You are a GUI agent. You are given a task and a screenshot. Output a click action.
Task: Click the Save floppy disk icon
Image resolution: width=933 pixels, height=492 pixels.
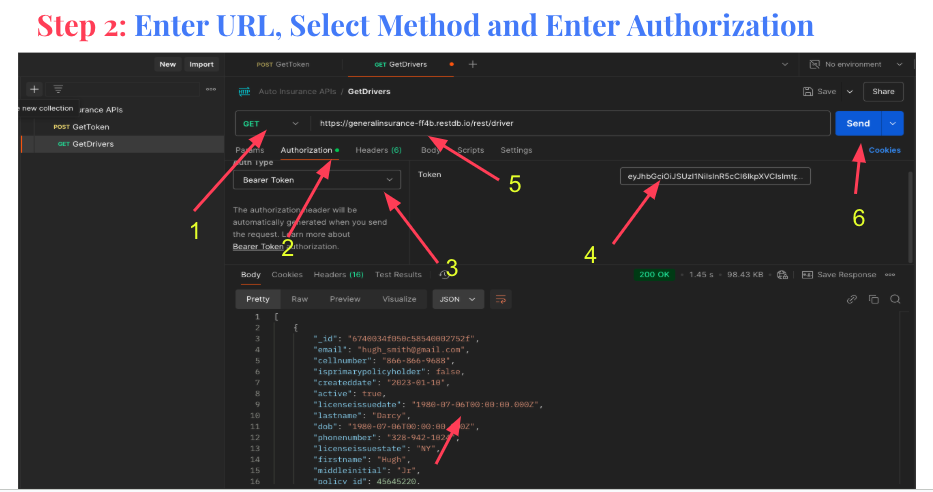807,92
